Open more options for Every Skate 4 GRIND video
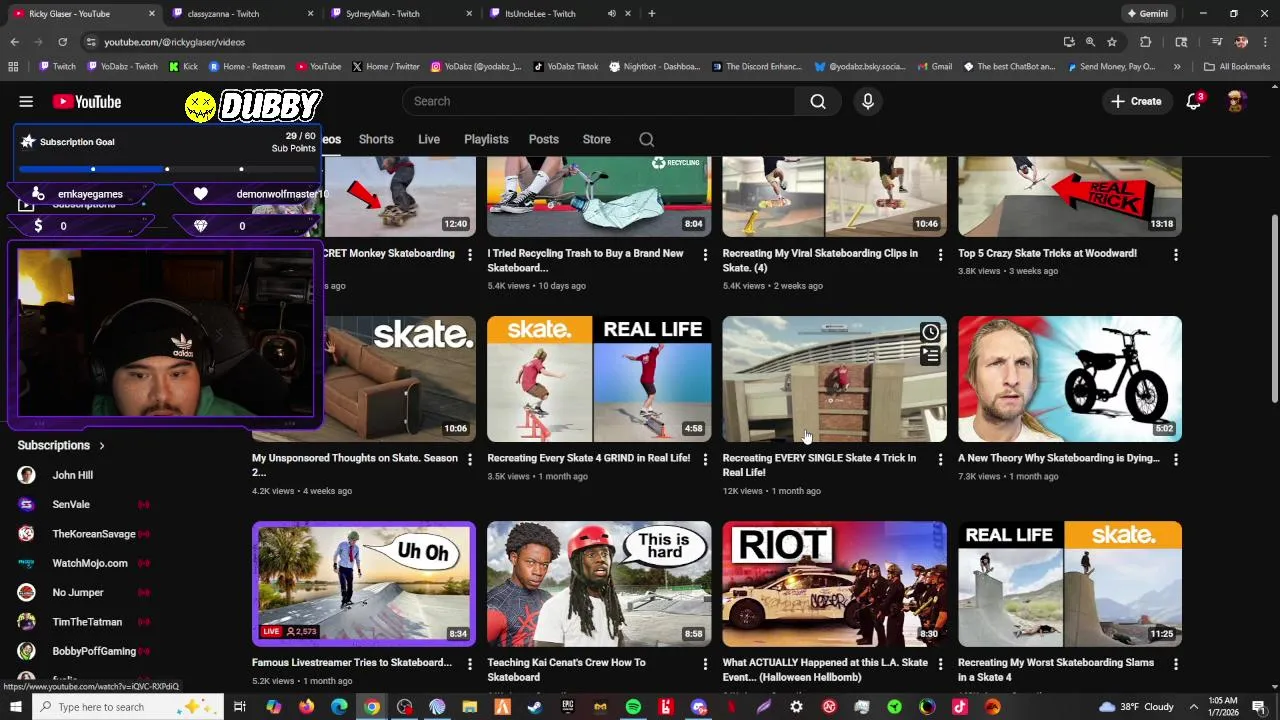This screenshot has height=720, width=1280. point(705,460)
